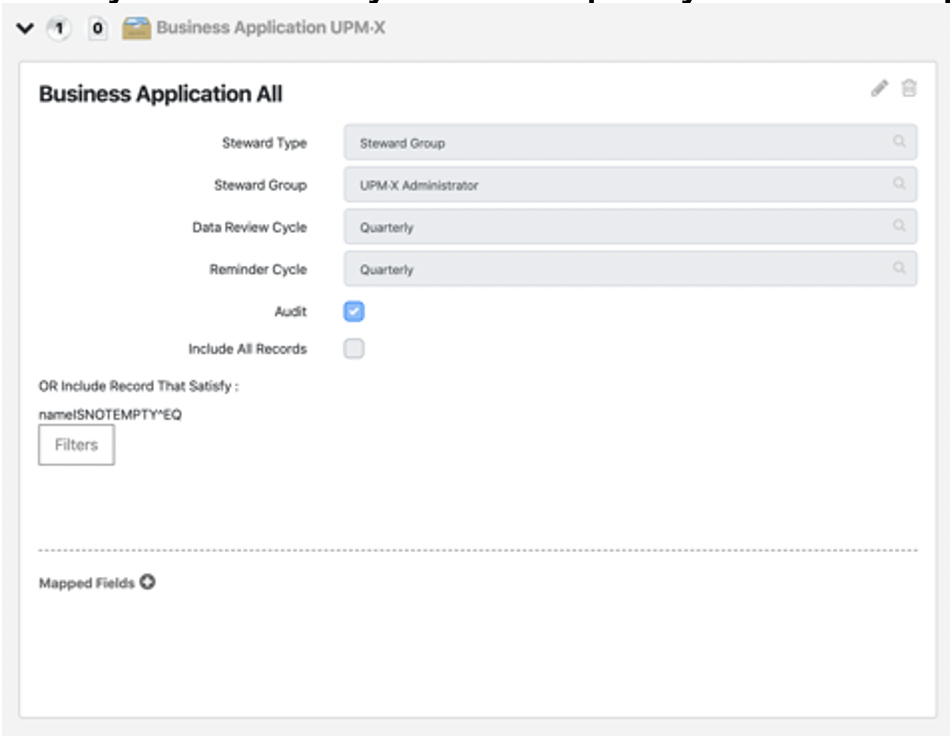This screenshot has height=736, width=950.
Task: Add a mapped field with plus icon
Action: pyautogui.click(x=147, y=582)
